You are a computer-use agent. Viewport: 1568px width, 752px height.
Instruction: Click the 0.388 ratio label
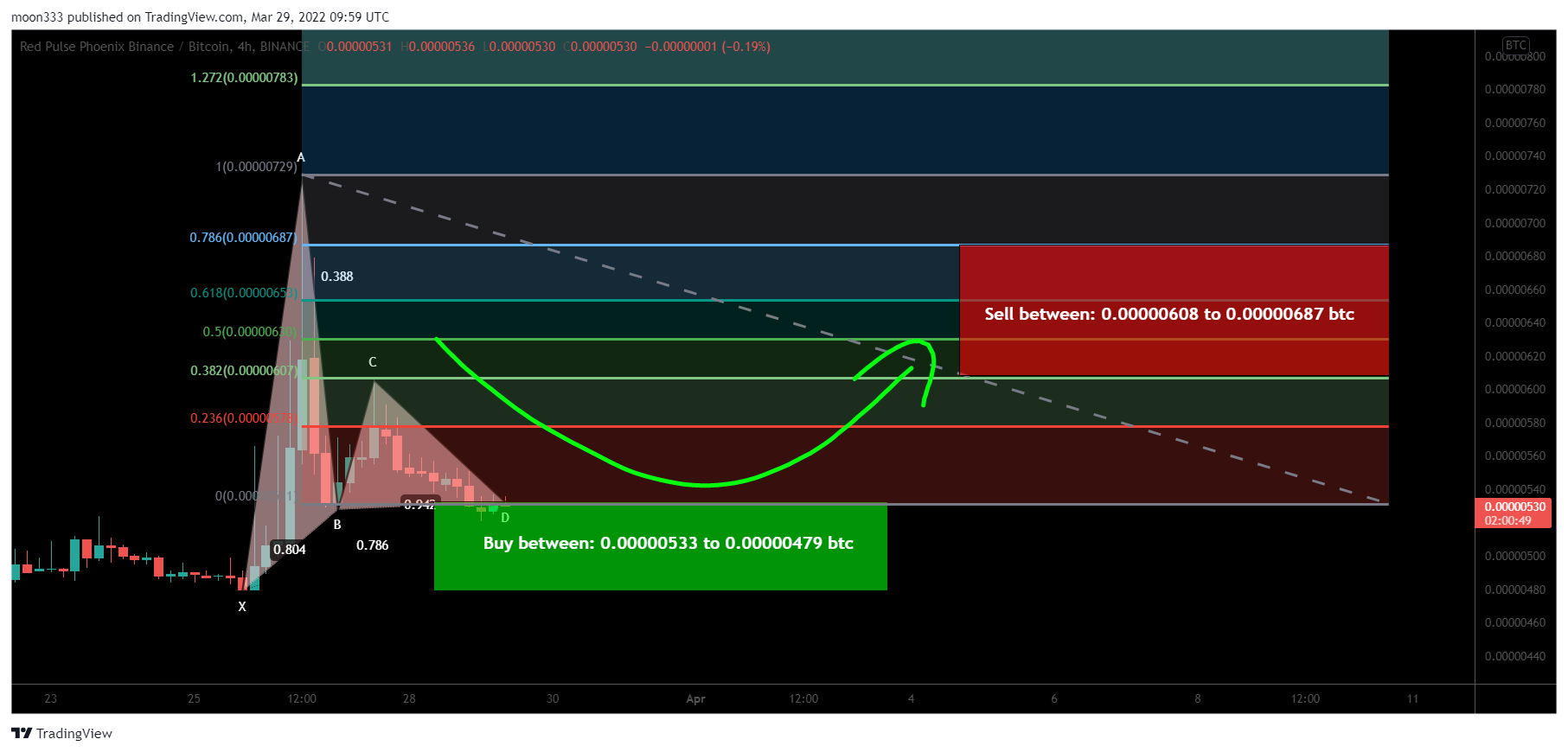(x=336, y=277)
